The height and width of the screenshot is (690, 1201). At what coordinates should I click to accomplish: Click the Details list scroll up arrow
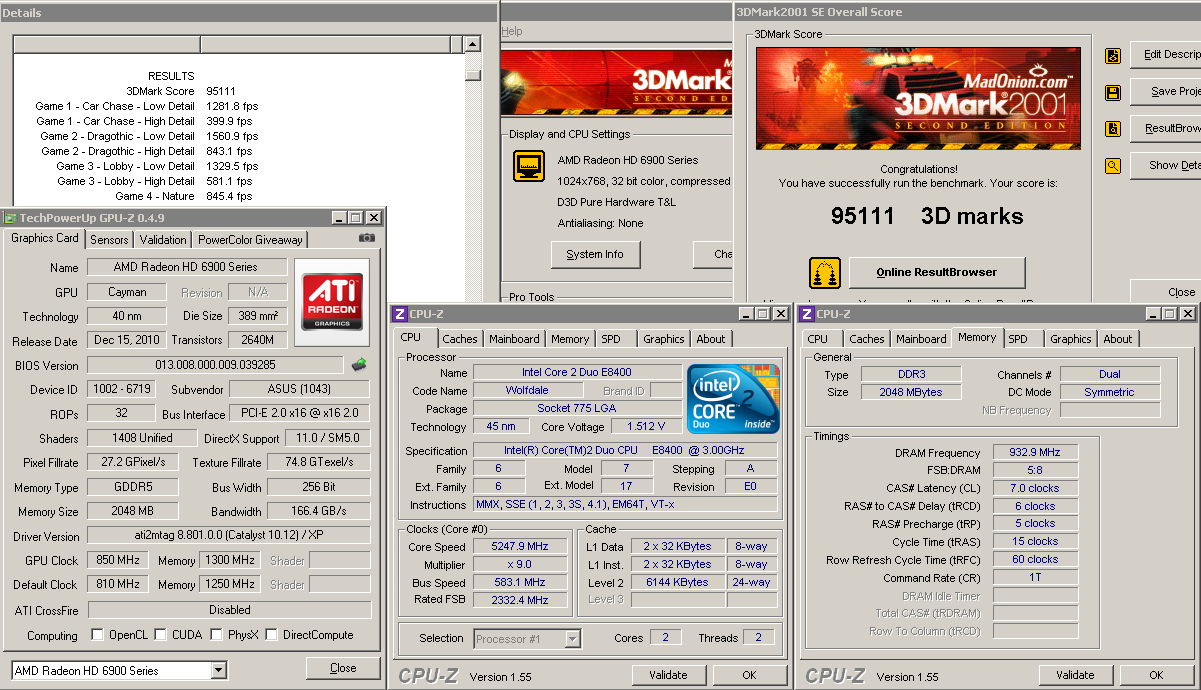click(473, 44)
